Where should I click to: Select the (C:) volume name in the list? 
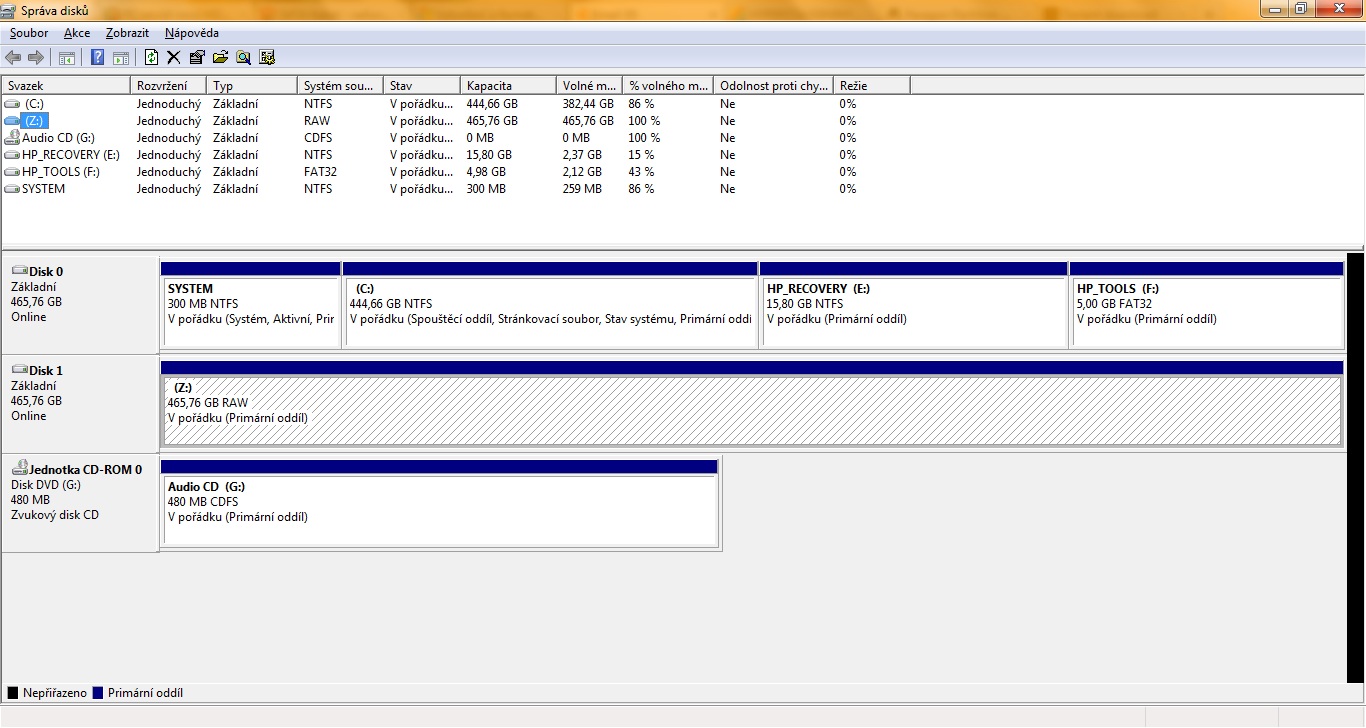(x=35, y=104)
